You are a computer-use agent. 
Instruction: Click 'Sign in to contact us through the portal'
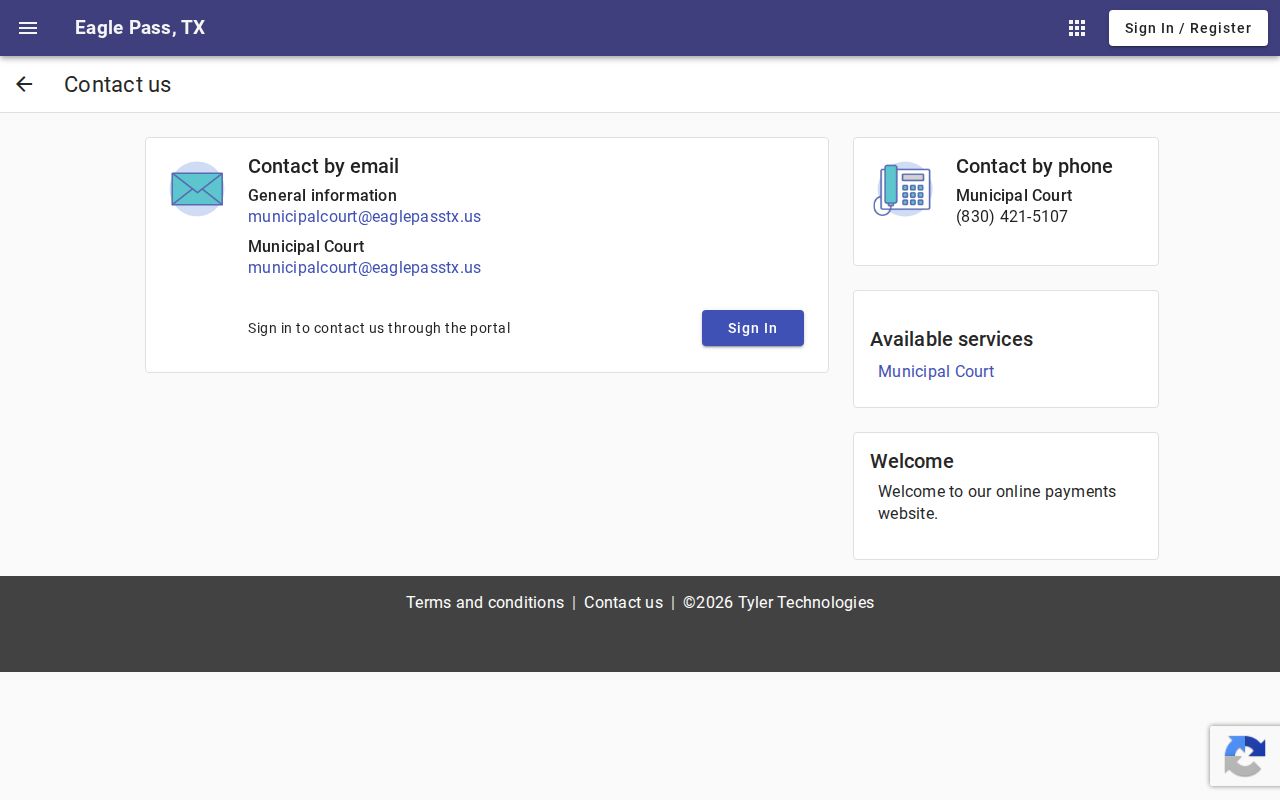[379, 328]
